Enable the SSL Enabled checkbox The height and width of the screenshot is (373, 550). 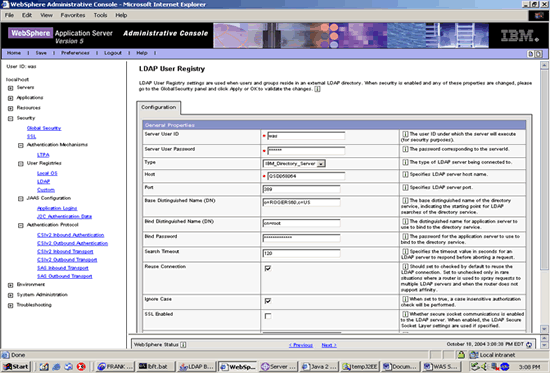(x=268, y=316)
